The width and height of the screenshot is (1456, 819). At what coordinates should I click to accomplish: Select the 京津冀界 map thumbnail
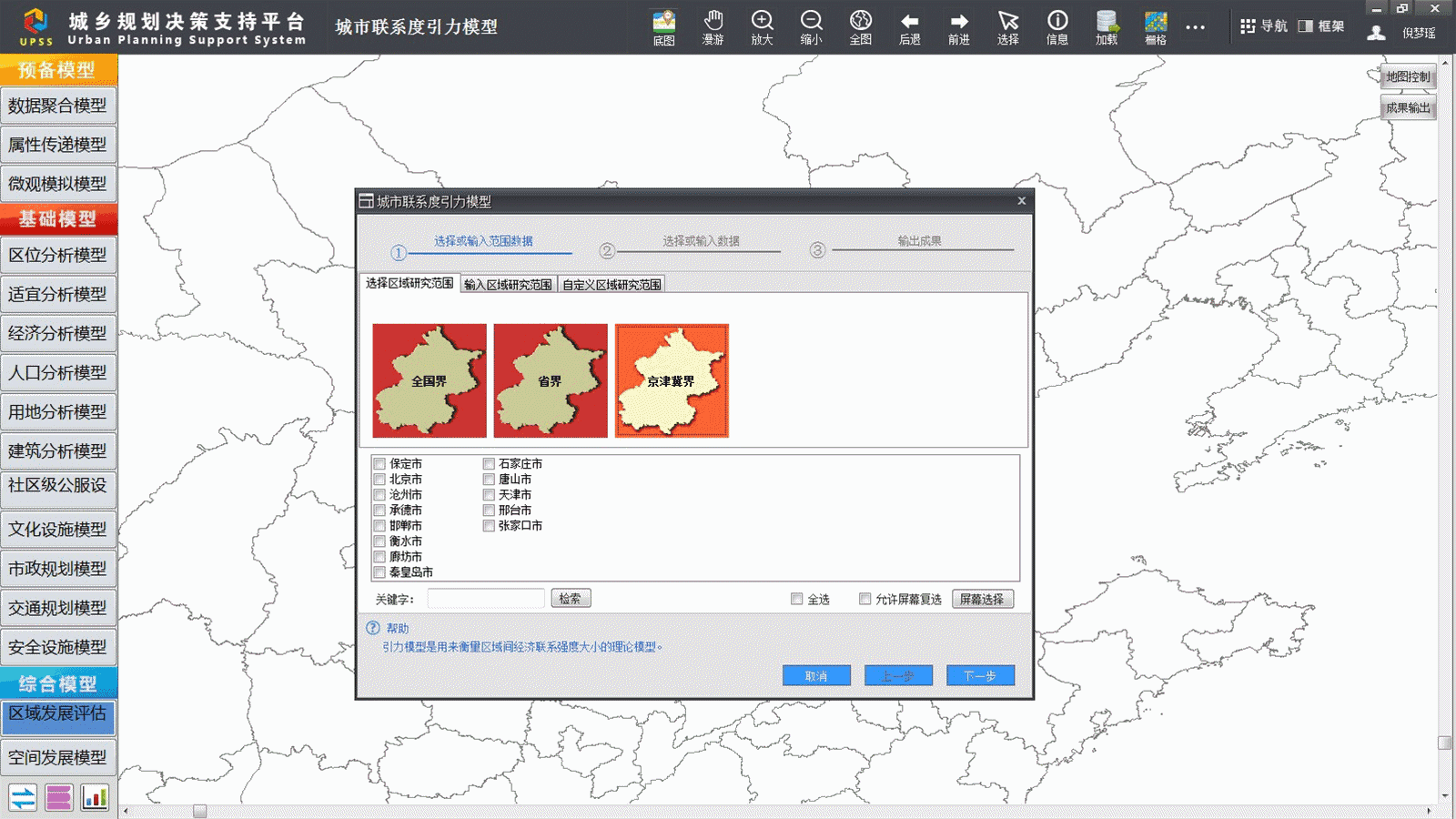672,380
